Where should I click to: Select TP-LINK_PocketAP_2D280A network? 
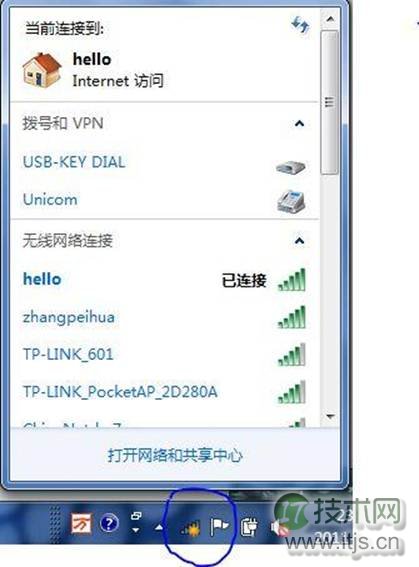(x=164, y=392)
